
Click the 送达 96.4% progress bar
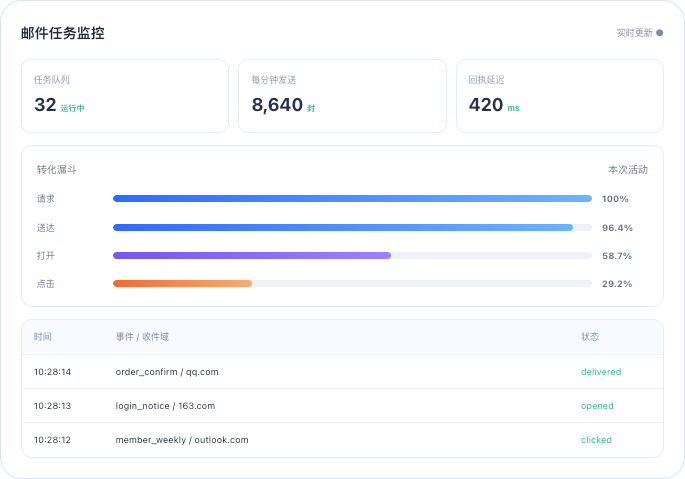point(352,227)
